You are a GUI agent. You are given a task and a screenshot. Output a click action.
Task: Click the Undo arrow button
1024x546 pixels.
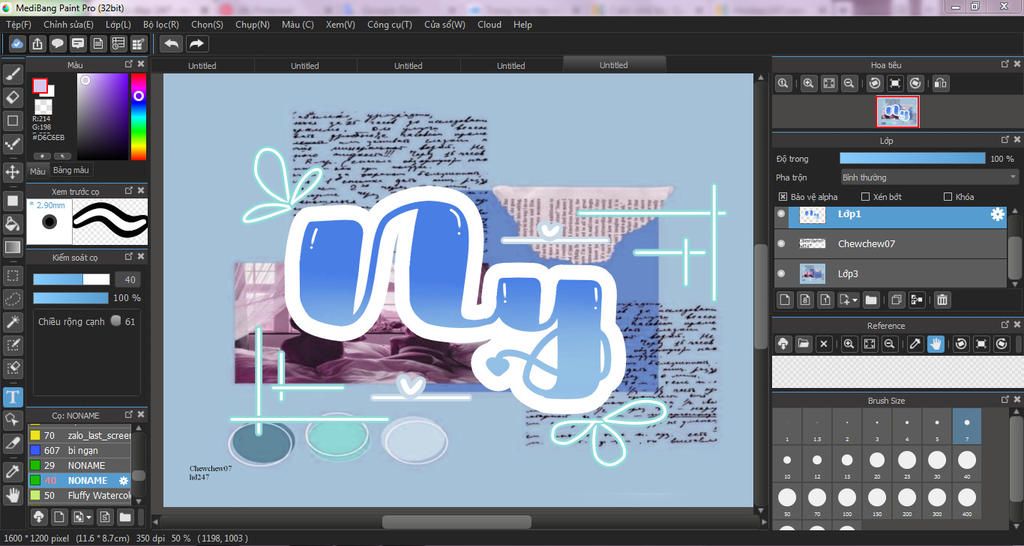(172, 44)
